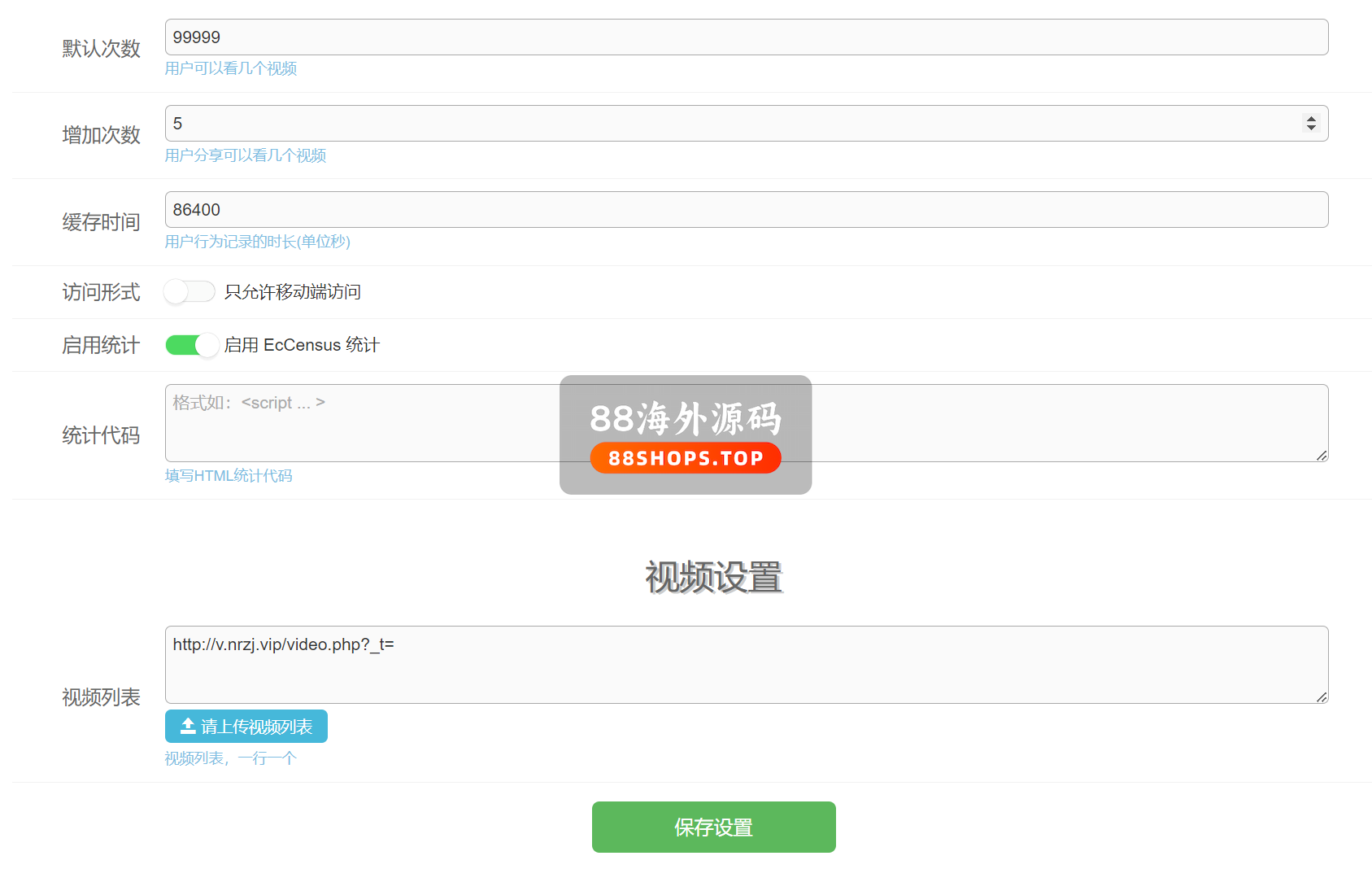Click the 视频设置 section heading

coord(713,577)
